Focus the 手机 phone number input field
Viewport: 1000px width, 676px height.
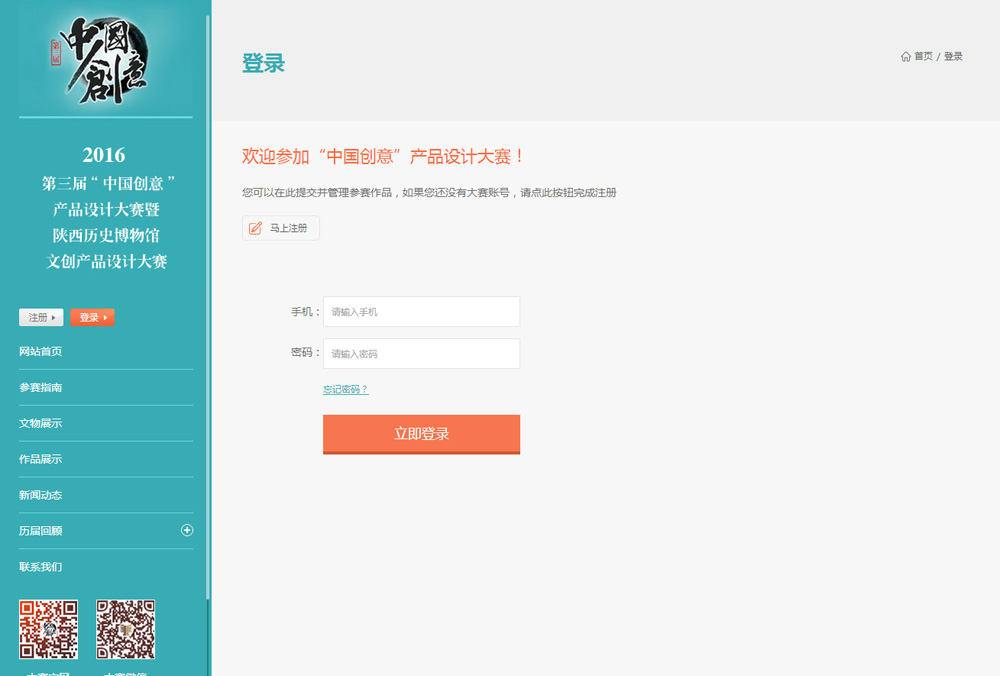421,312
